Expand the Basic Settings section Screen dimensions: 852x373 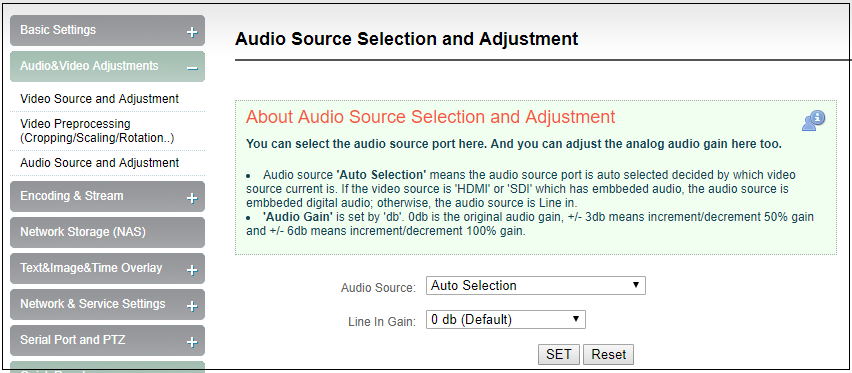point(107,30)
